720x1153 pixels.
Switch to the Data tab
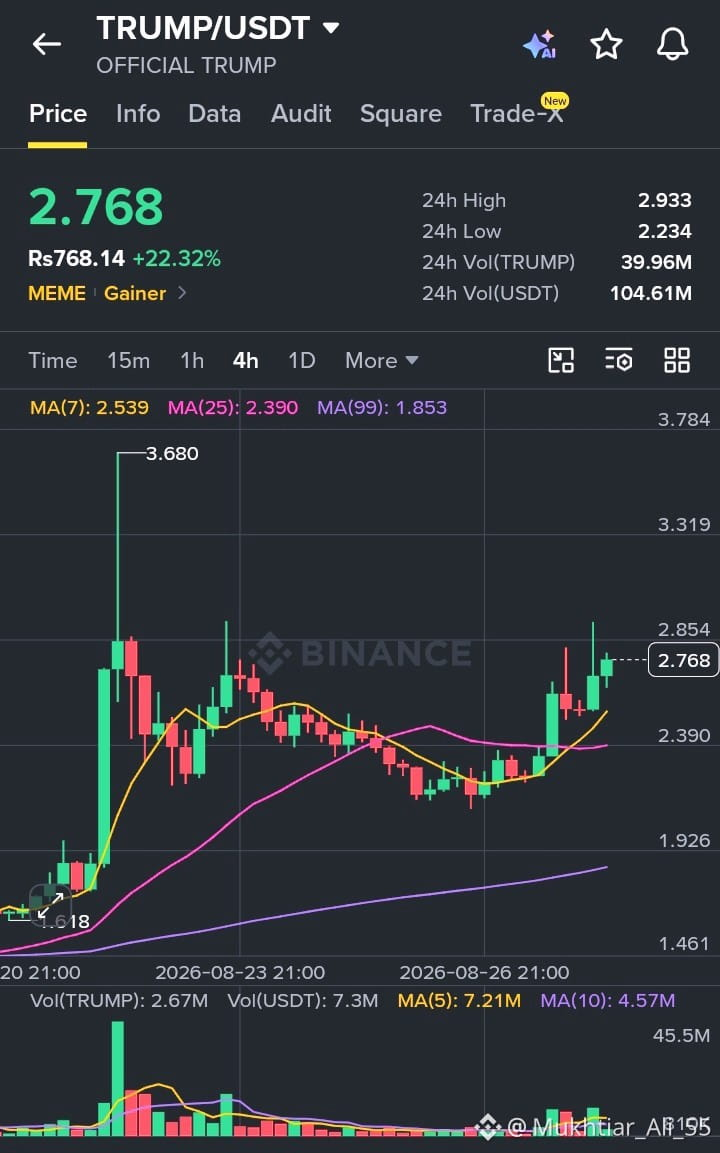pos(215,113)
